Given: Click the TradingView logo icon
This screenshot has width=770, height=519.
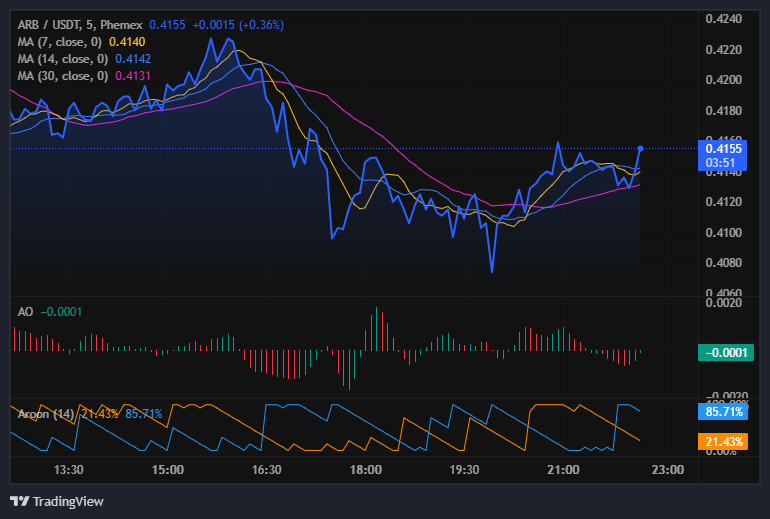Looking at the screenshot, I should [19, 500].
